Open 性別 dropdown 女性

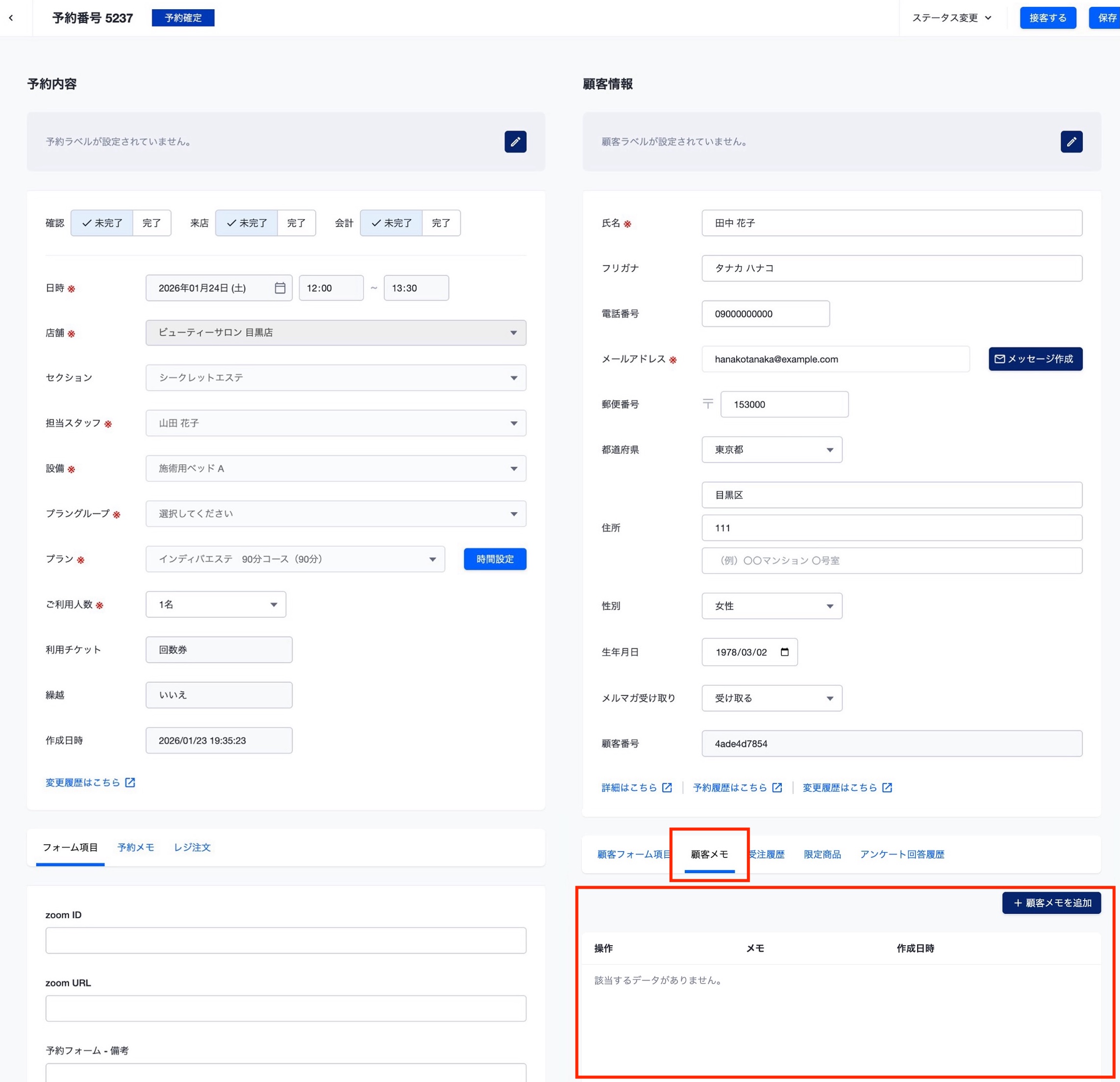772,606
